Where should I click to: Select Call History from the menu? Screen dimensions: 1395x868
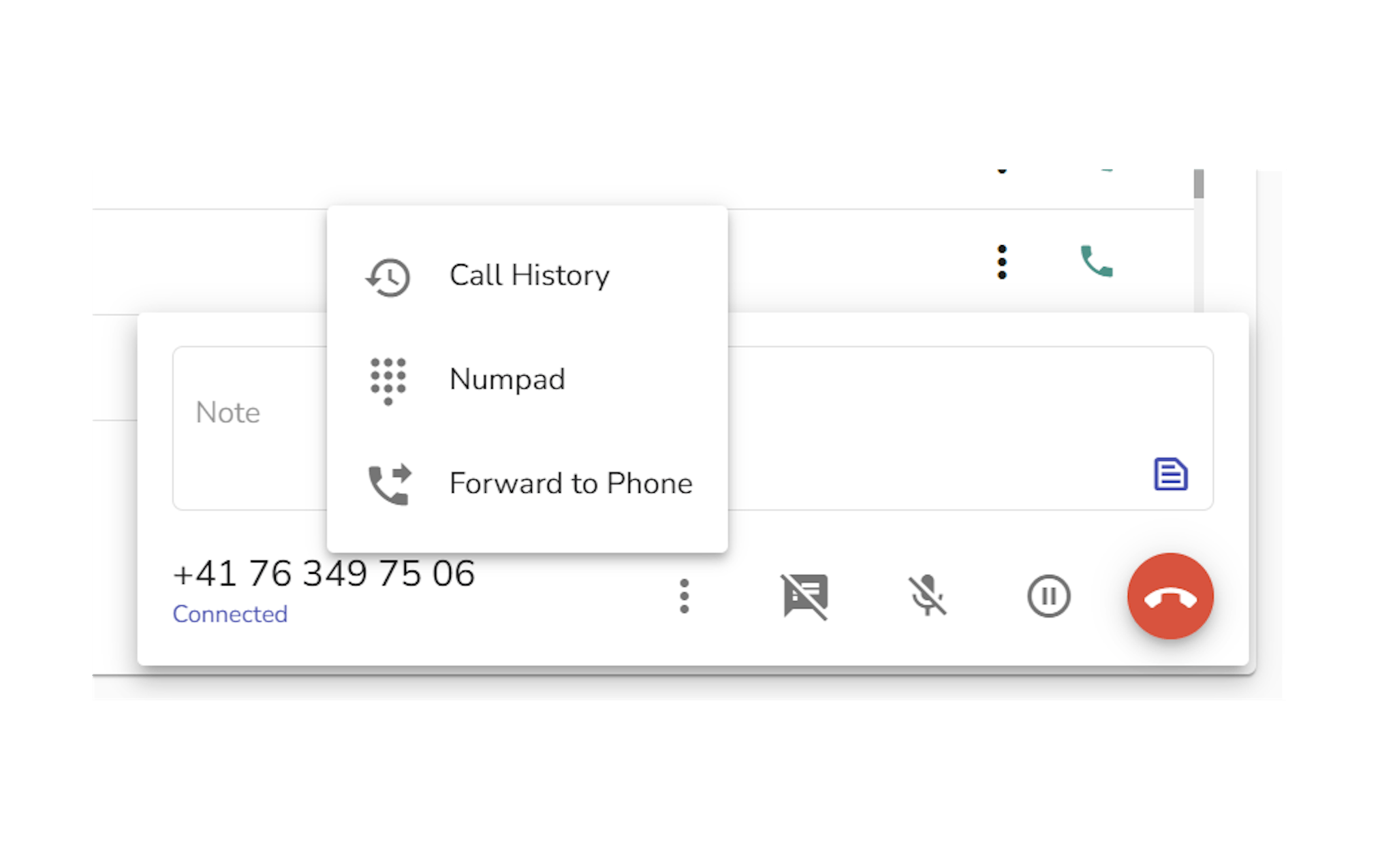(x=527, y=276)
